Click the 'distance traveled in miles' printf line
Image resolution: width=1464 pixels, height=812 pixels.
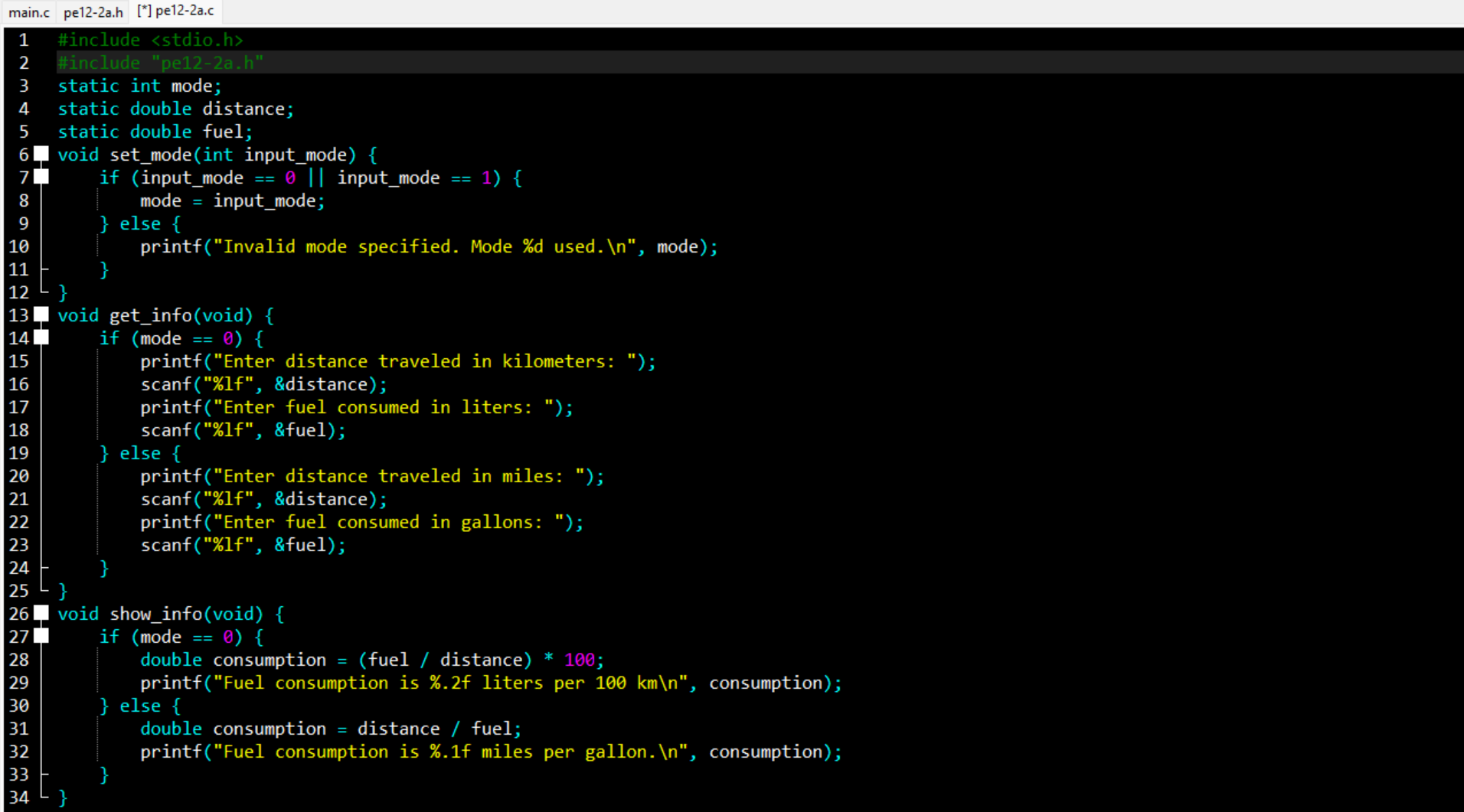click(x=372, y=476)
